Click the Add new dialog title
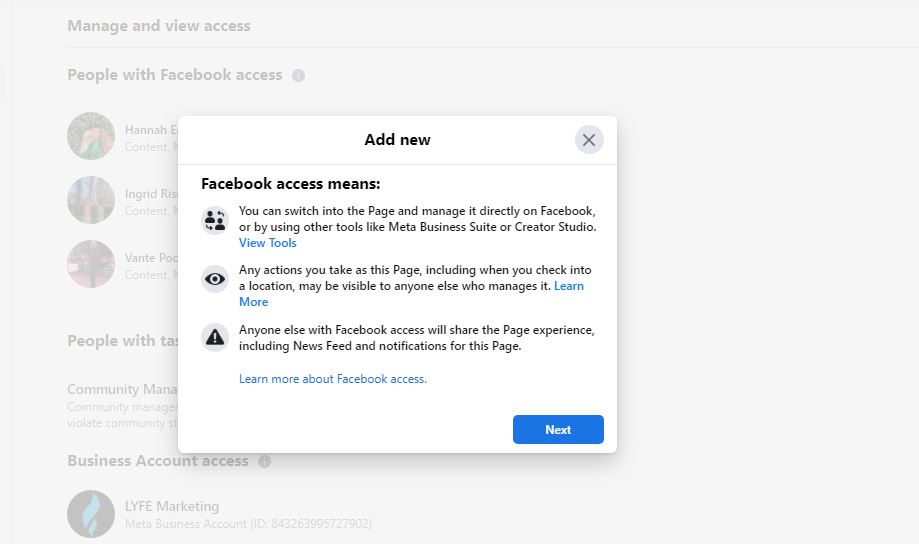This screenshot has width=919, height=544. click(x=397, y=140)
